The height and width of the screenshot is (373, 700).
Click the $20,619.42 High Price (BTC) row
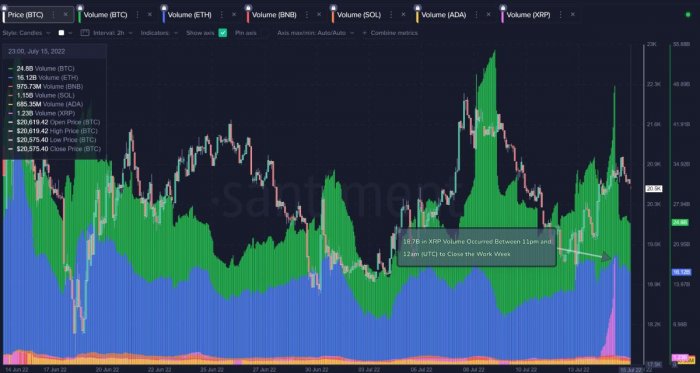click(54, 131)
